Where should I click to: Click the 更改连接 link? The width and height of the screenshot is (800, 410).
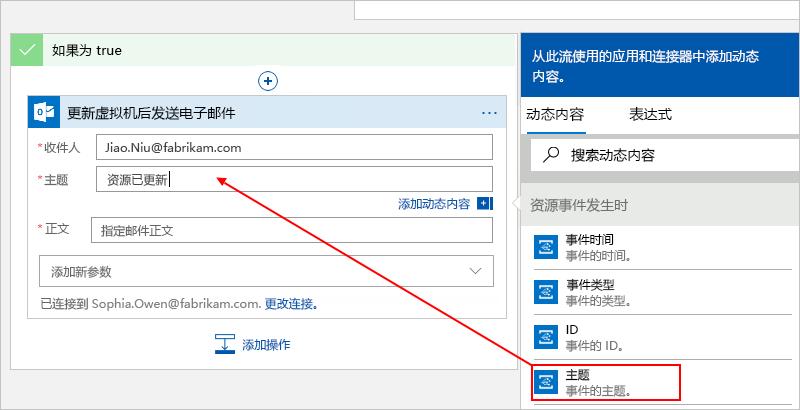(x=291, y=304)
